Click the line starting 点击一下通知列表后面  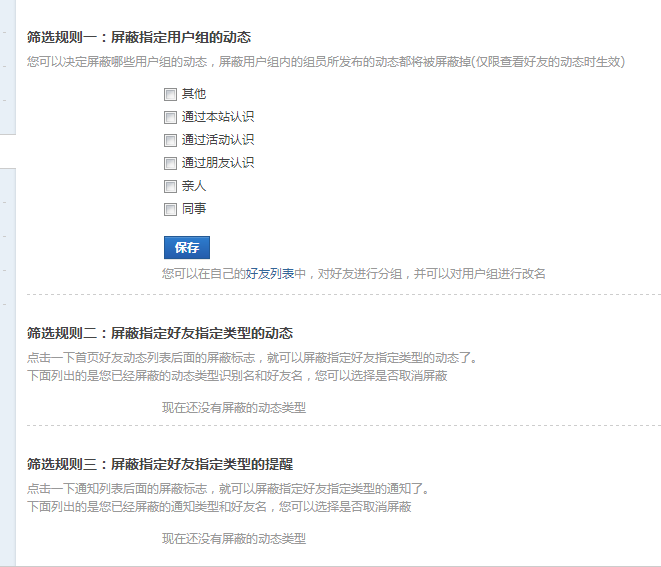[228, 489]
